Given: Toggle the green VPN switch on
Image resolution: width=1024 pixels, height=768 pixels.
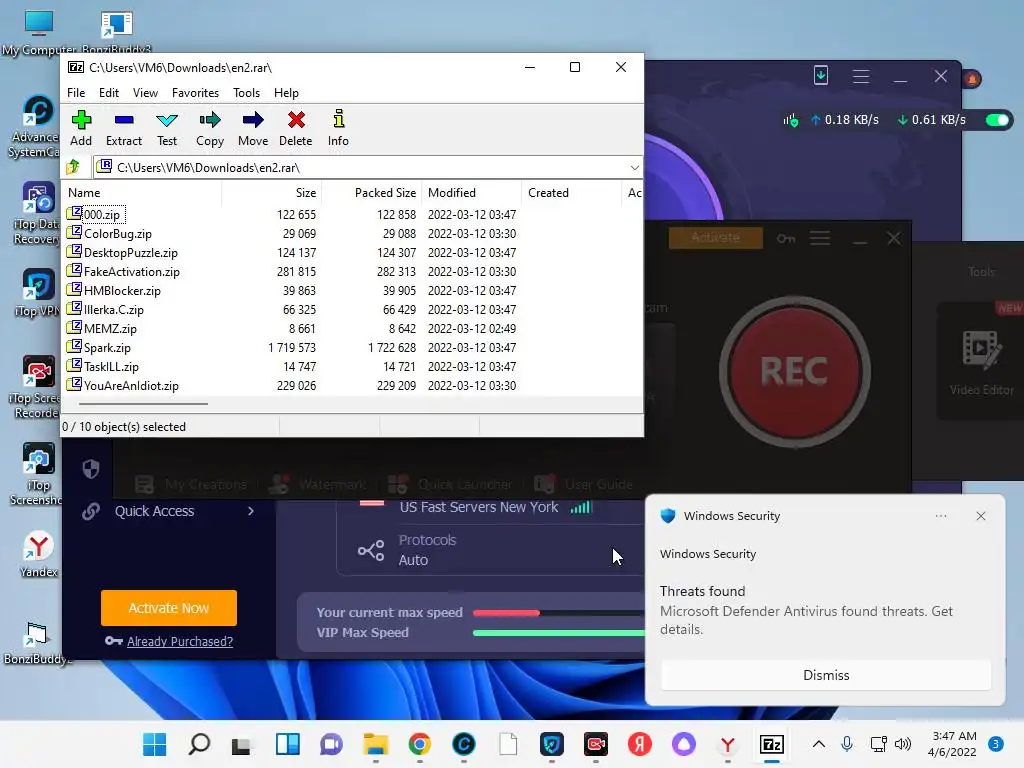Looking at the screenshot, I should [x=997, y=120].
